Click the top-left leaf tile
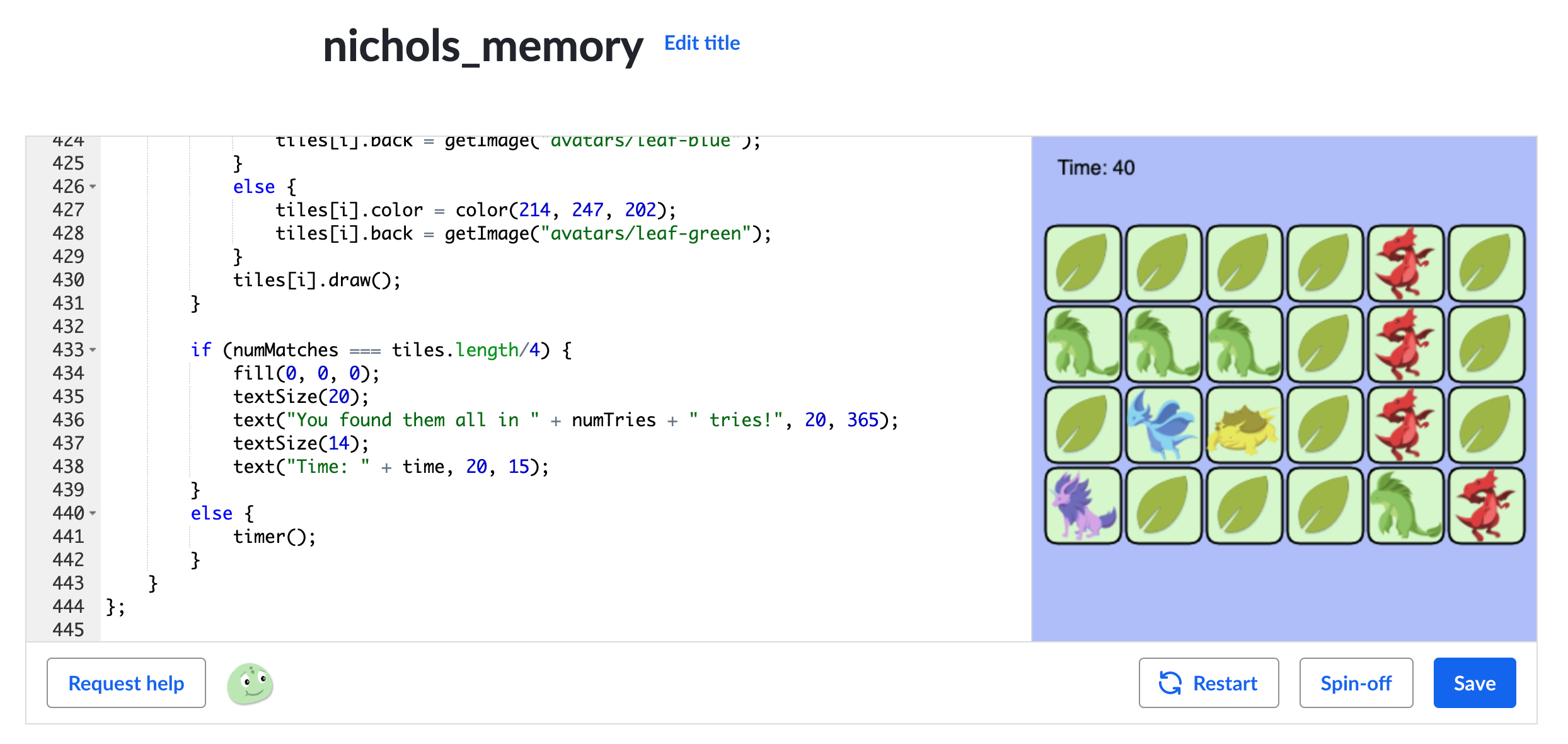This screenshot has width=1568, height=744. point(1083,264)
